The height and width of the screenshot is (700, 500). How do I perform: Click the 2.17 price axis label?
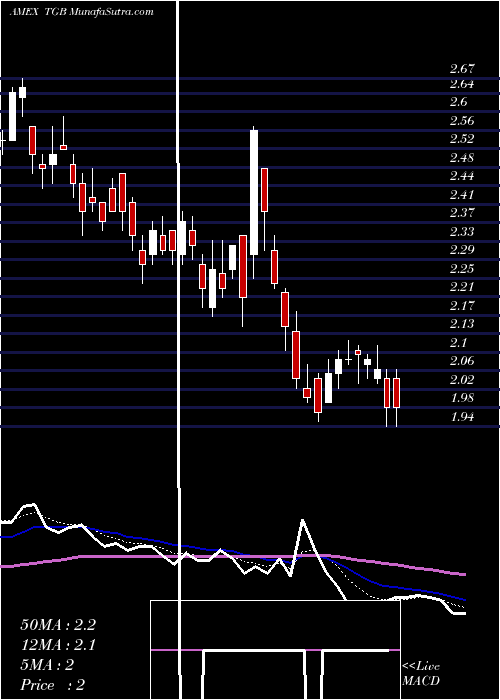[462, 306]
